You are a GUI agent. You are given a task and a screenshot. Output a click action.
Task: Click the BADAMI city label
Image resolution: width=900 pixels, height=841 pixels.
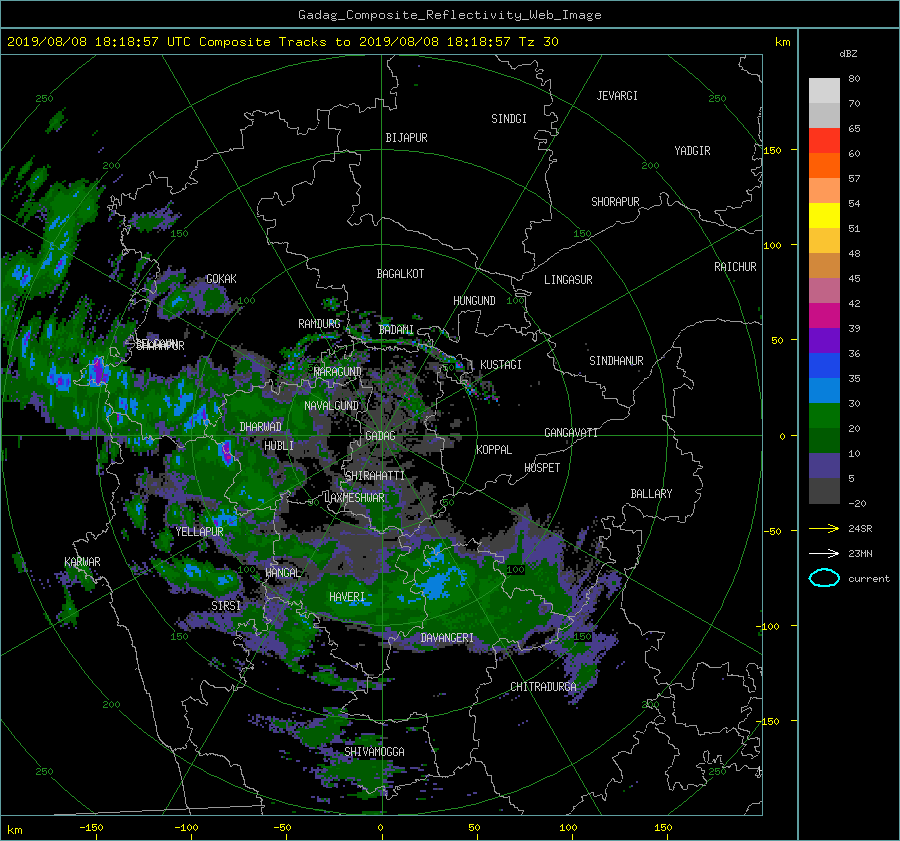[x=396, y=330]
